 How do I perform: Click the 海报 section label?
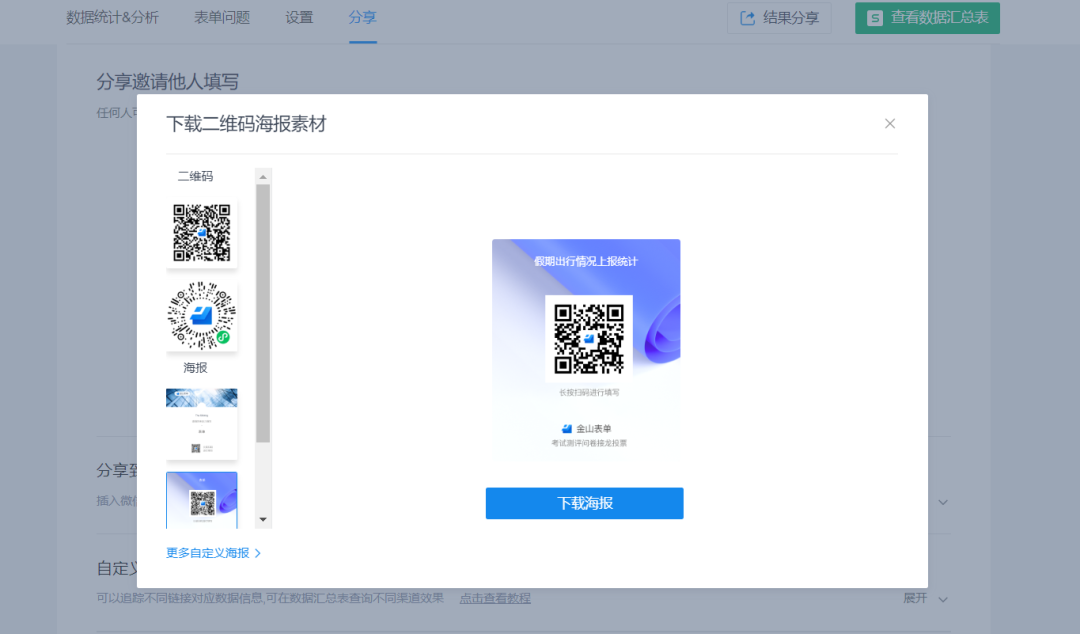(x=196, y=368)
